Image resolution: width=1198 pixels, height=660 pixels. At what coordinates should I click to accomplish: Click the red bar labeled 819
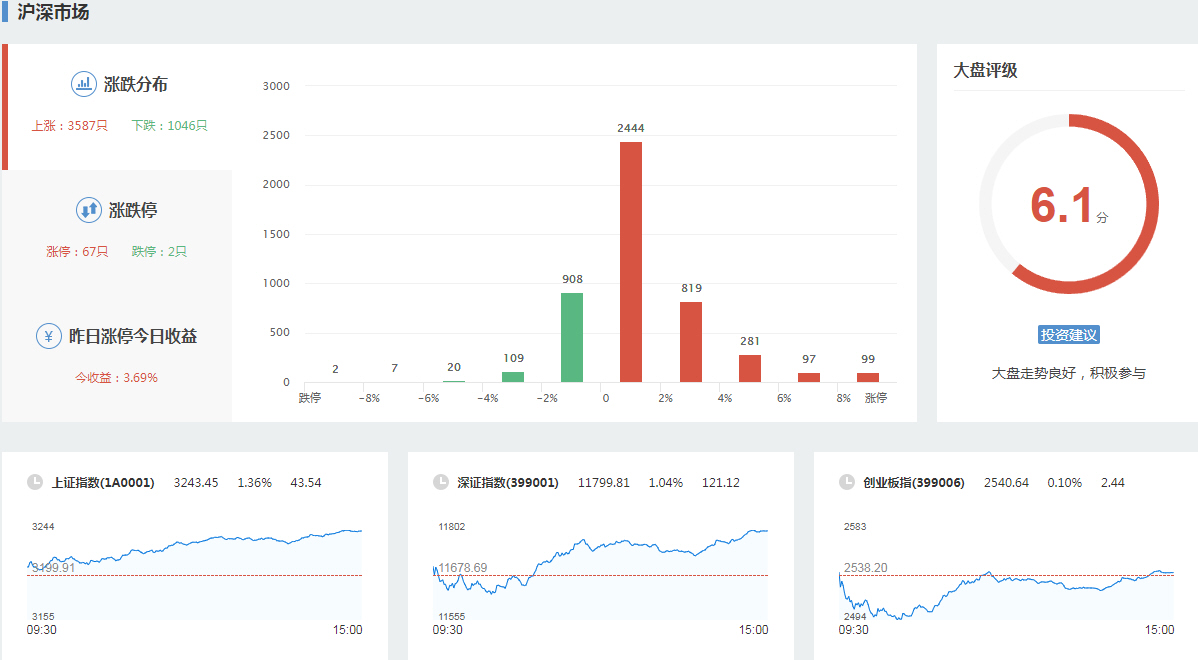click(x=691, y=342)
